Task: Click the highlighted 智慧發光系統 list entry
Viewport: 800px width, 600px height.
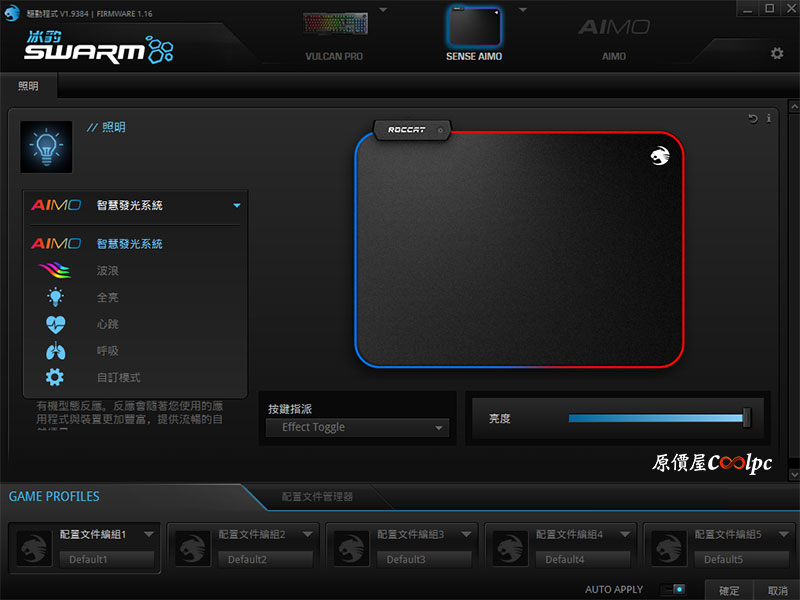Action: tap(130, 244)
